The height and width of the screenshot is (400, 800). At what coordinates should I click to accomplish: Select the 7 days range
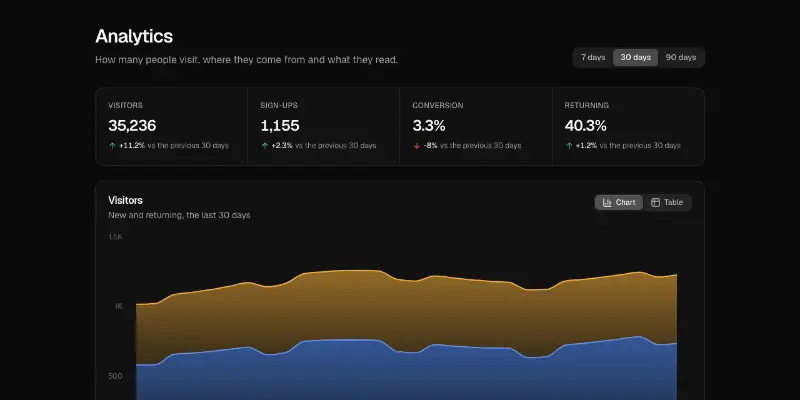[593, 58]
